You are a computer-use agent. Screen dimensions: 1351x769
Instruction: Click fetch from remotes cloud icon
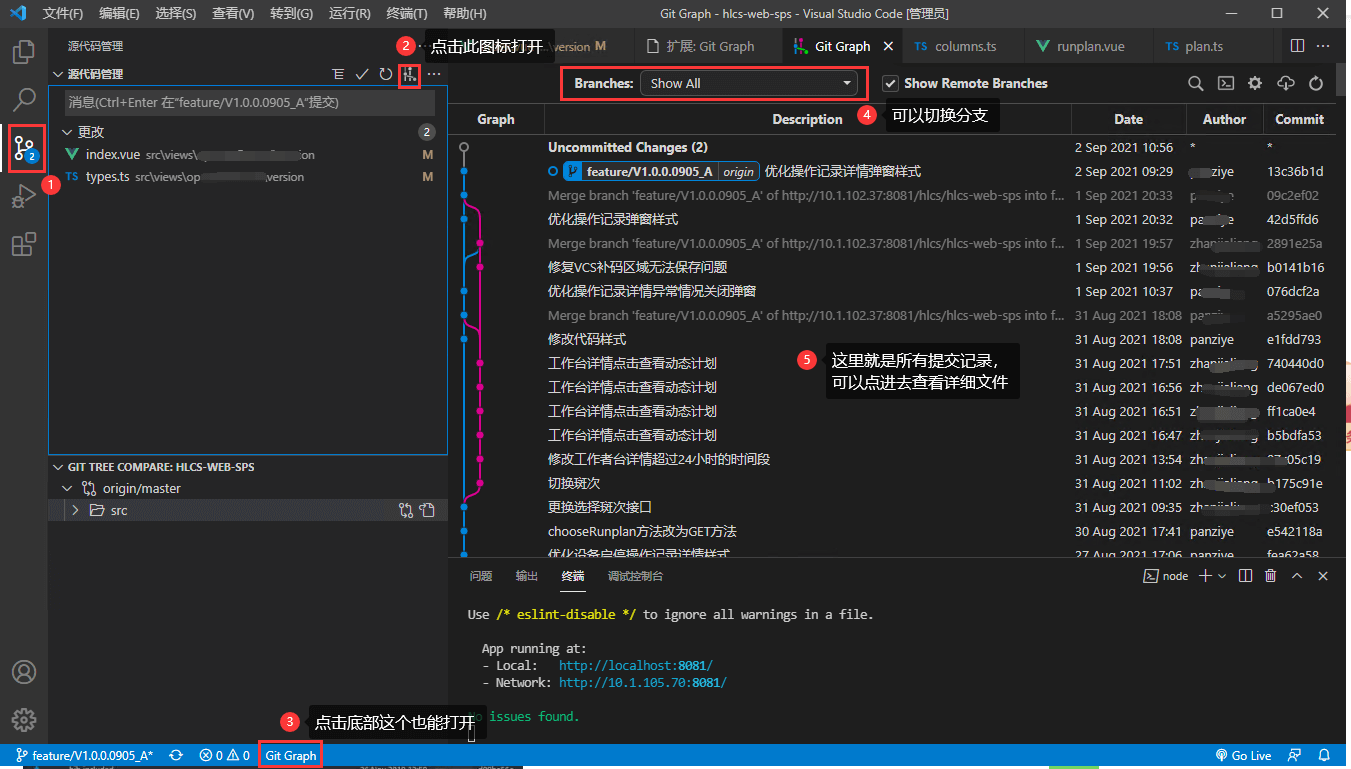(1286, 84)
